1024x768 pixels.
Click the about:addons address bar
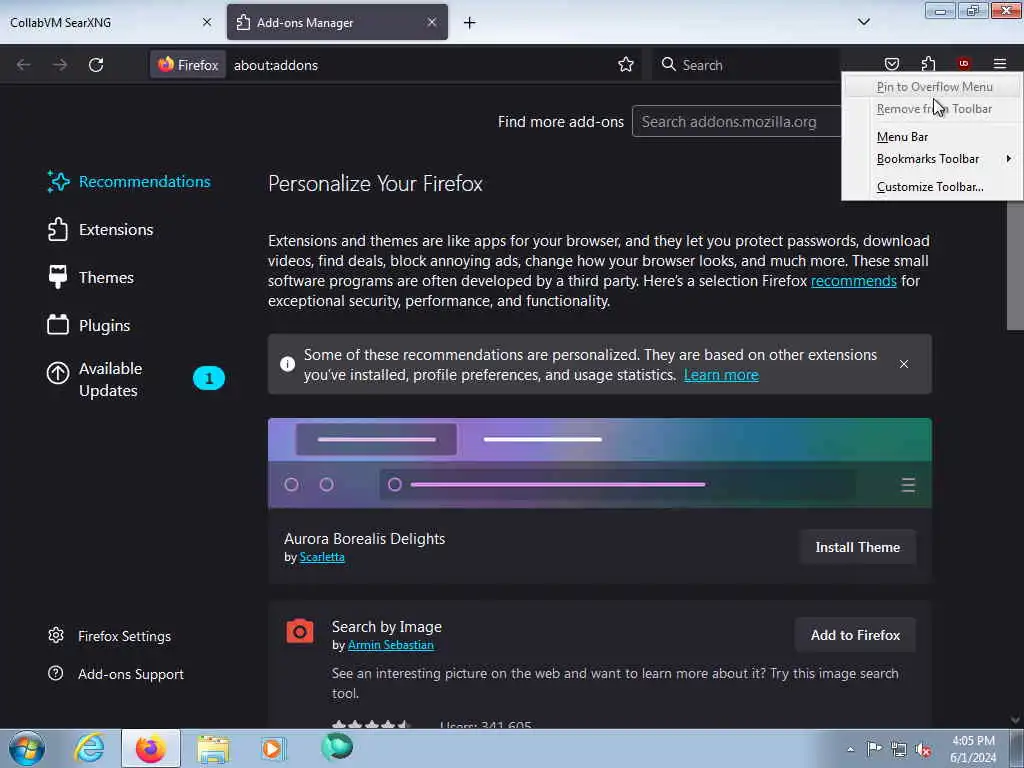coord(418,65)
